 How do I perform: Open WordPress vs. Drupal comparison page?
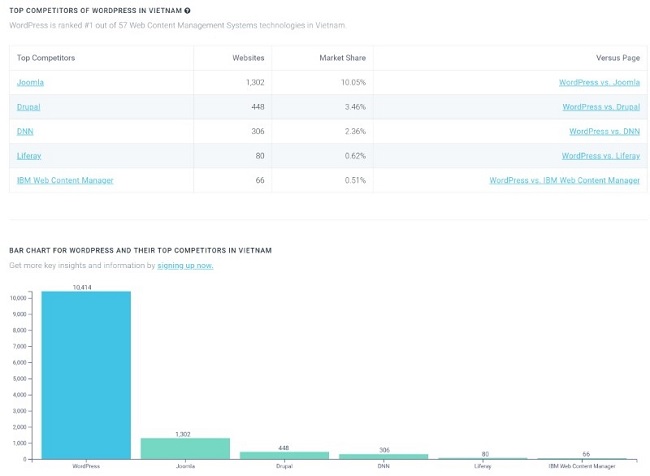click(x=601, y=107)
